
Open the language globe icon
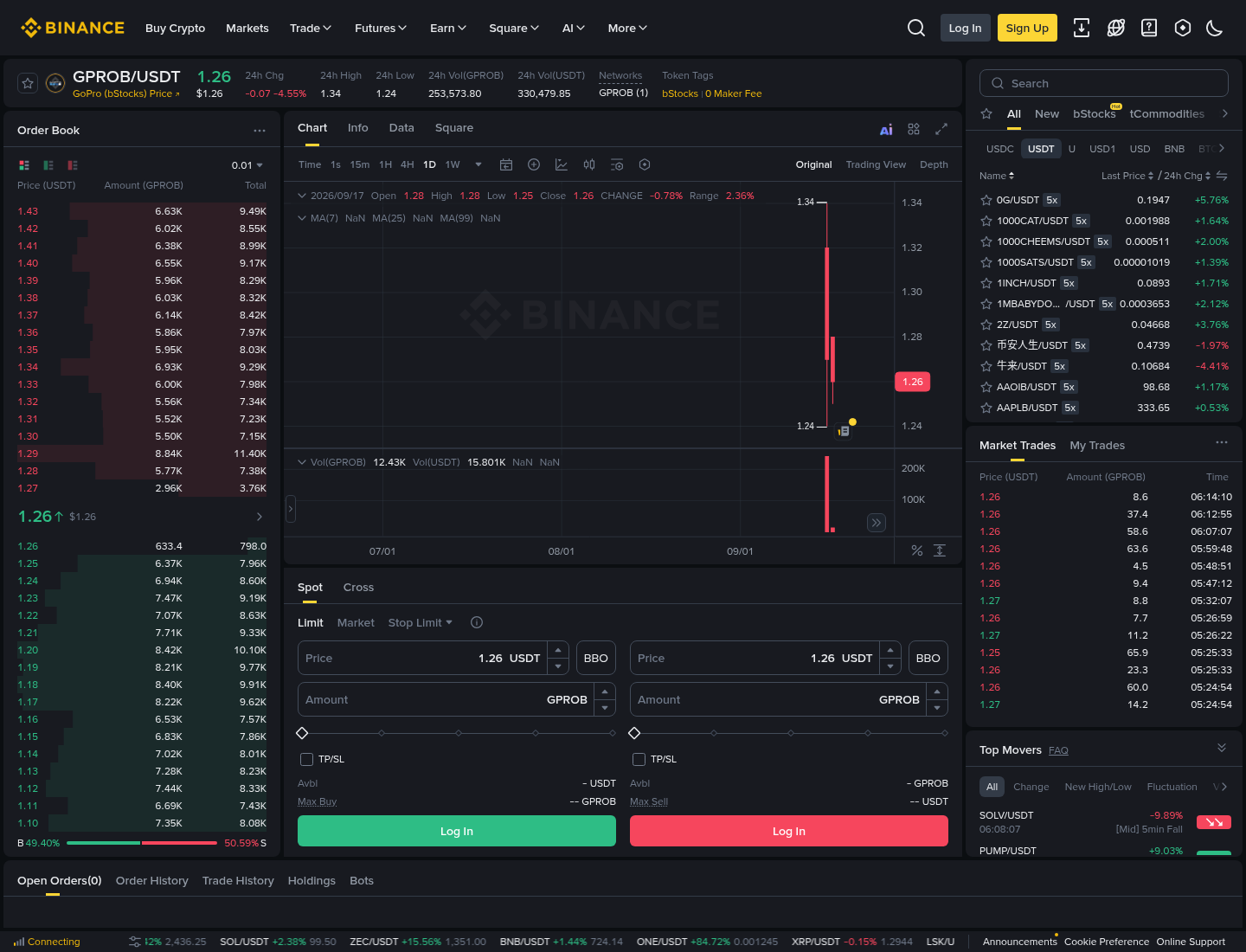click(x=1116, y=28)
